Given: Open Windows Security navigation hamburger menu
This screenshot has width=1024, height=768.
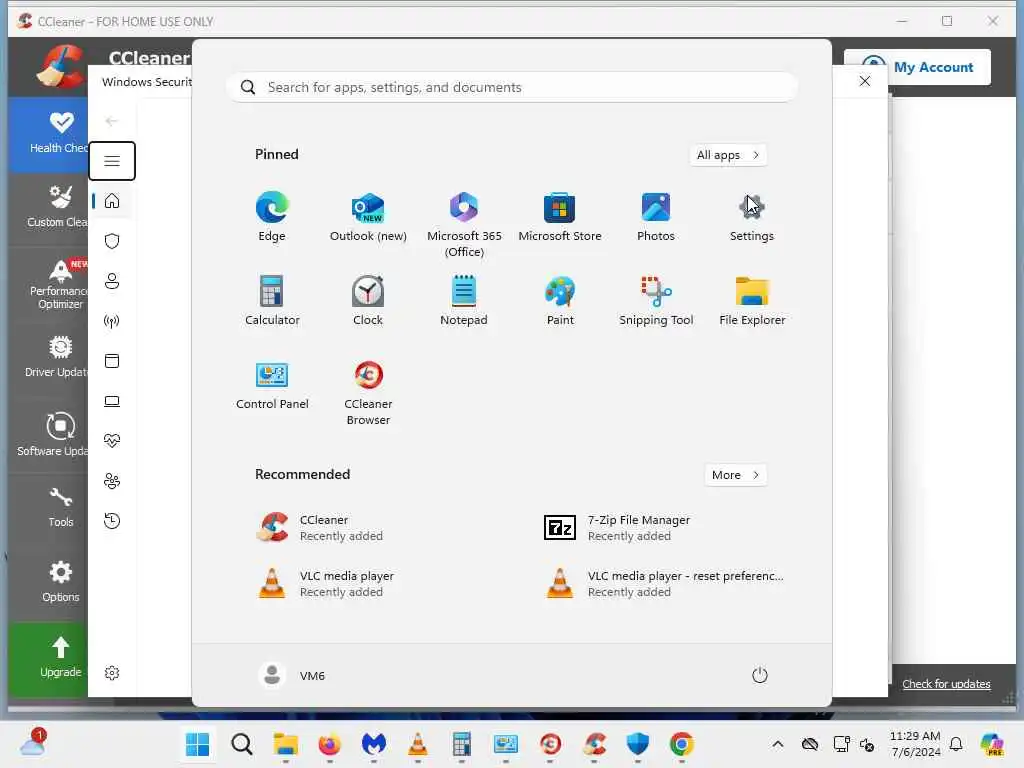Looking at the screenshot, I should pos(112,161).
